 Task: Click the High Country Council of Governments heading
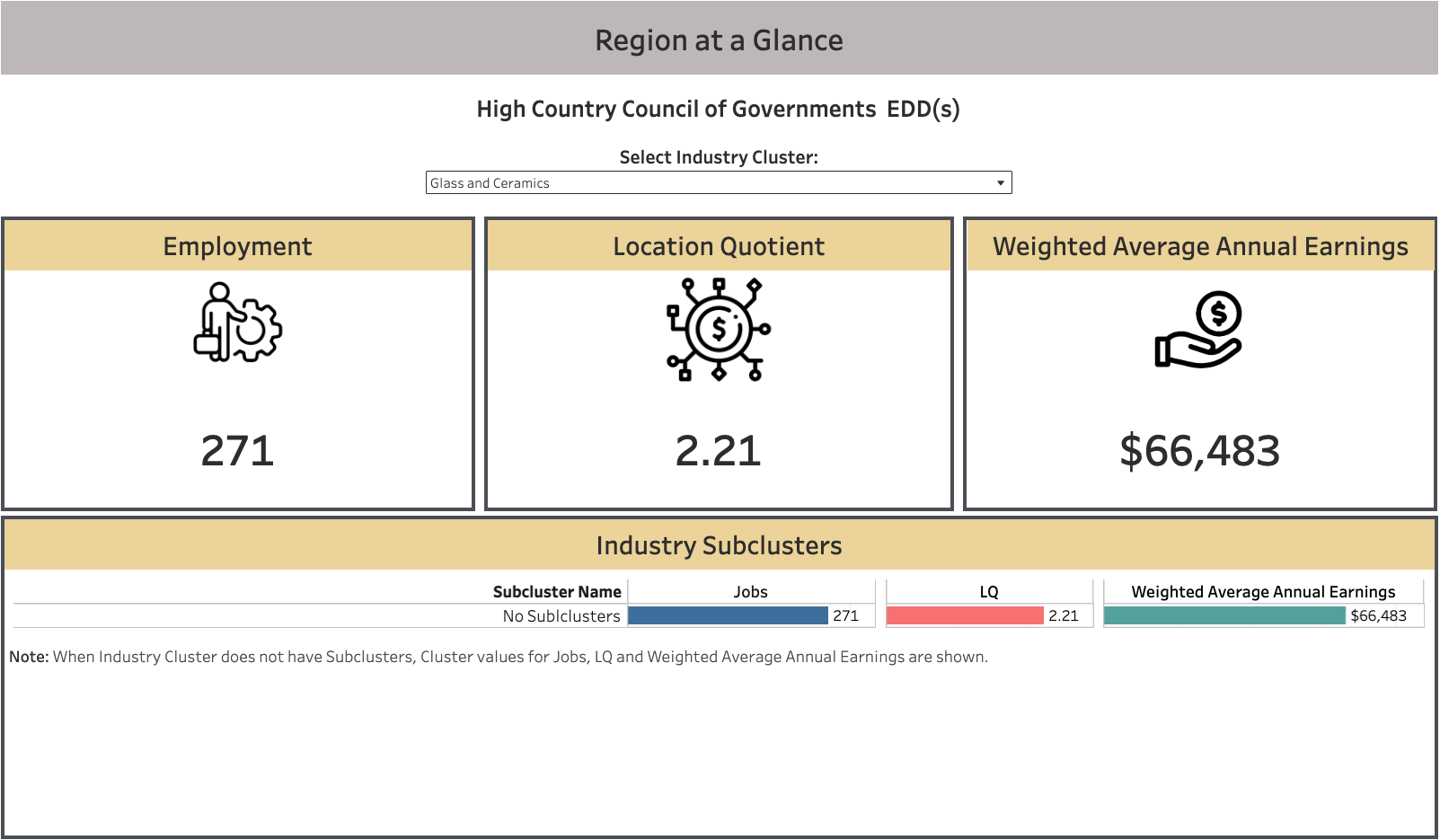pyautogui.click(x=718, y=109)
